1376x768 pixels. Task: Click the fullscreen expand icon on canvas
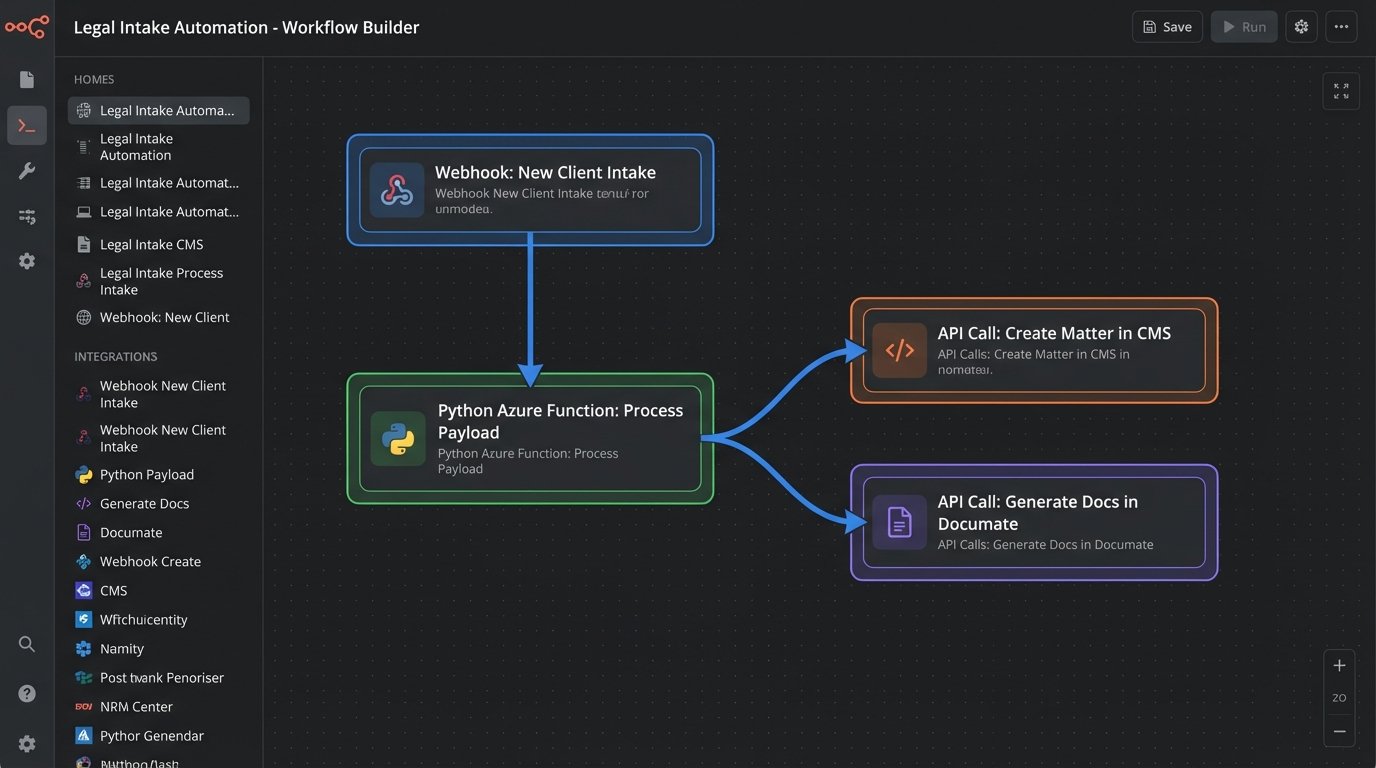click(x=1341, y=90)
